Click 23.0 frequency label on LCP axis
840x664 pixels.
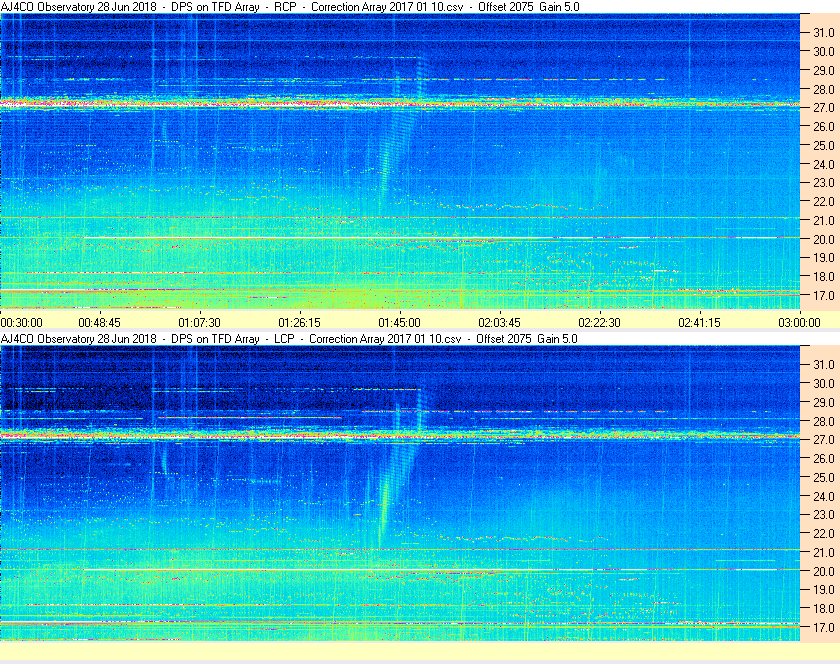pos(824,515)
